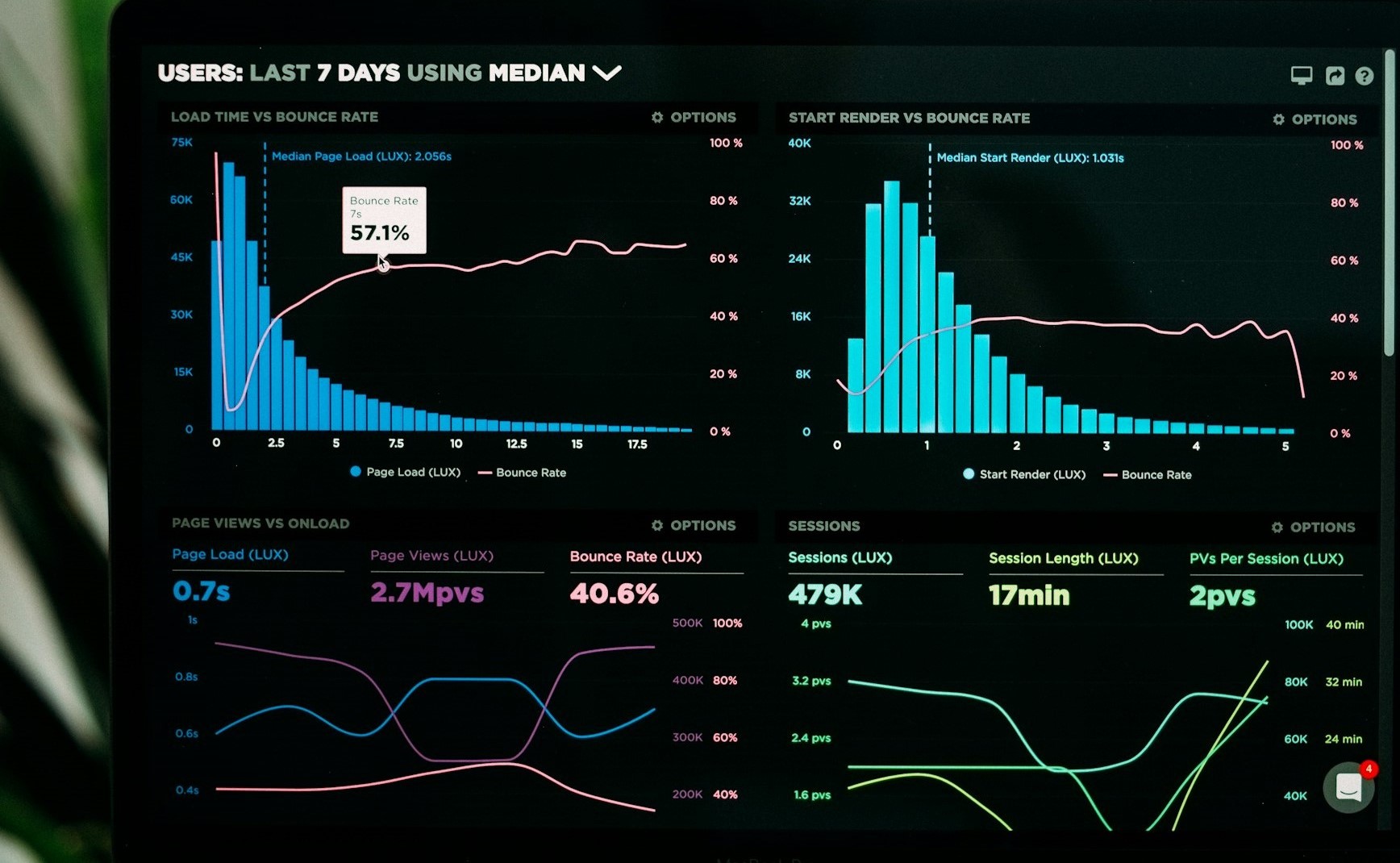Select the Page Load (LUX) metric tab

click(x=230, y=555)
